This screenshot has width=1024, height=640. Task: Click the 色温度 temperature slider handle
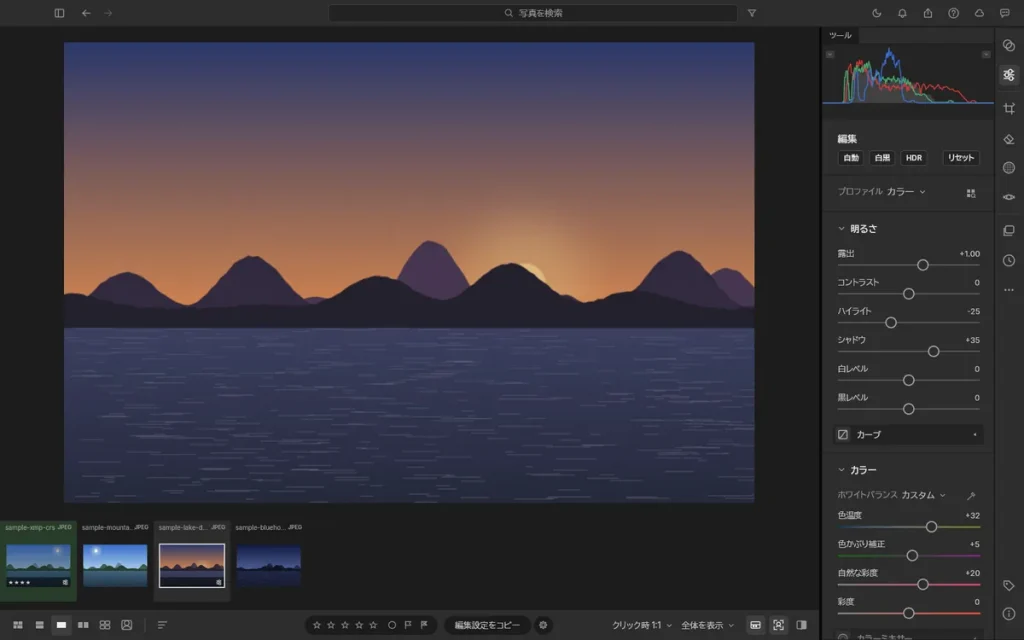(x=931, y=526)
